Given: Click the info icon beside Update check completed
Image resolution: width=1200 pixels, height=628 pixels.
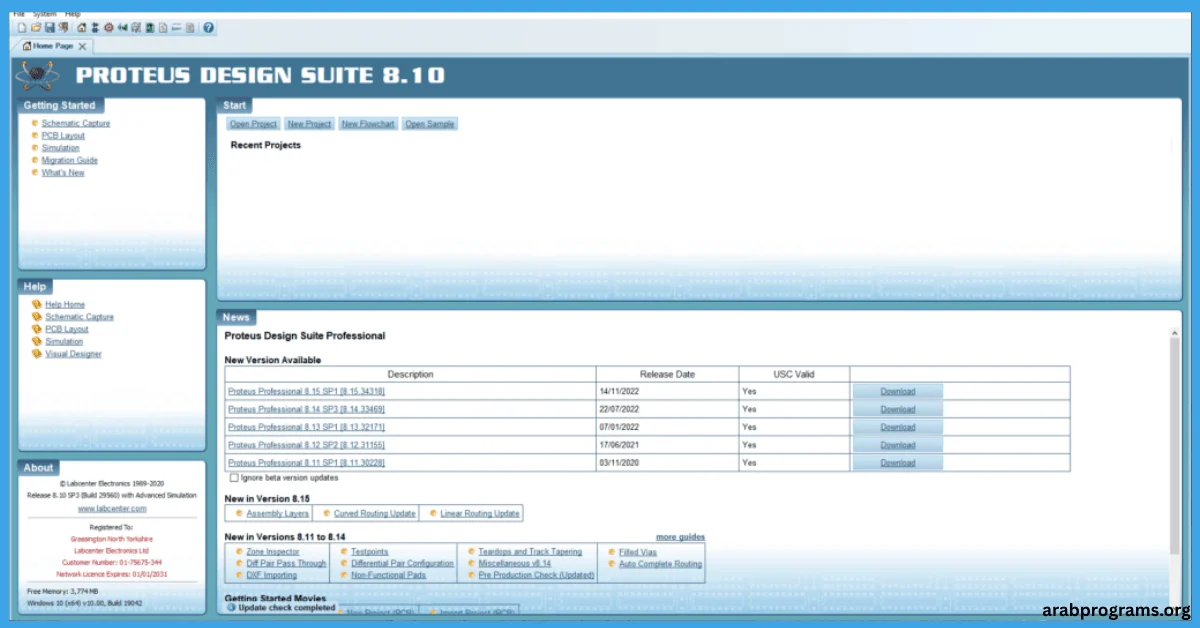Looking at the screenshot, I should pos(231,607).
